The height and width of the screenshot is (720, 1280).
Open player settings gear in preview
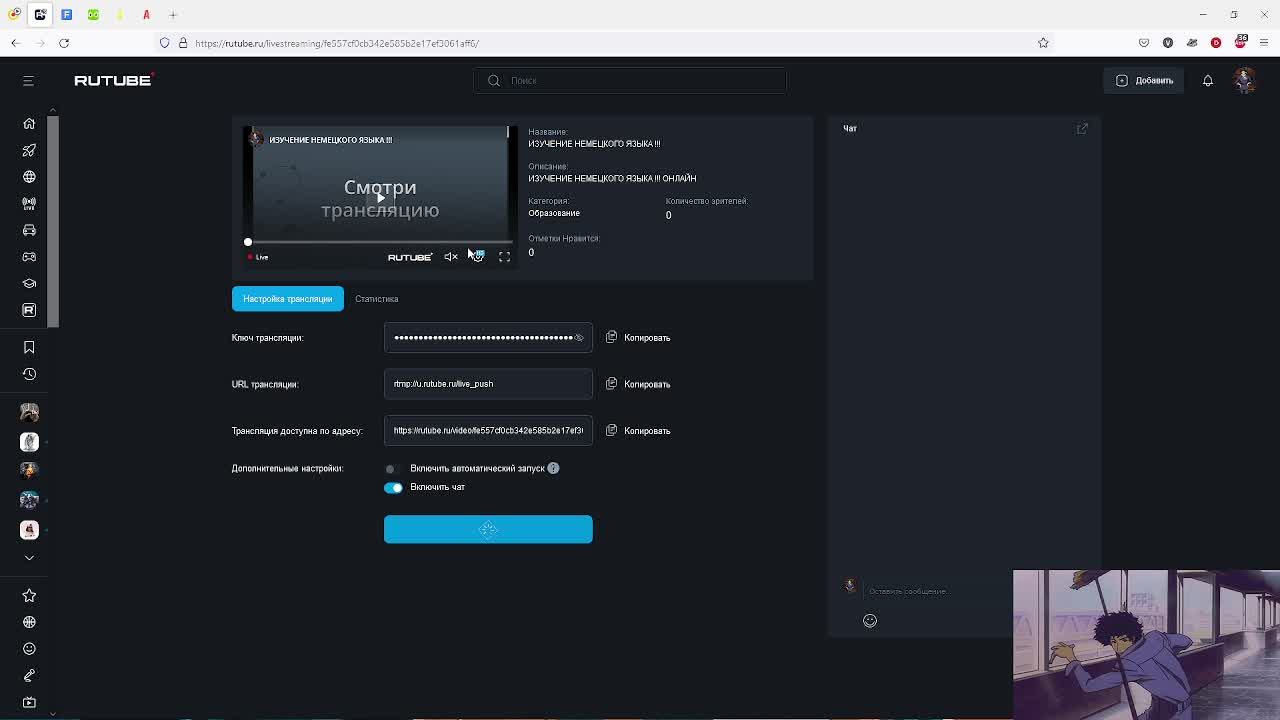coord(478,257)
